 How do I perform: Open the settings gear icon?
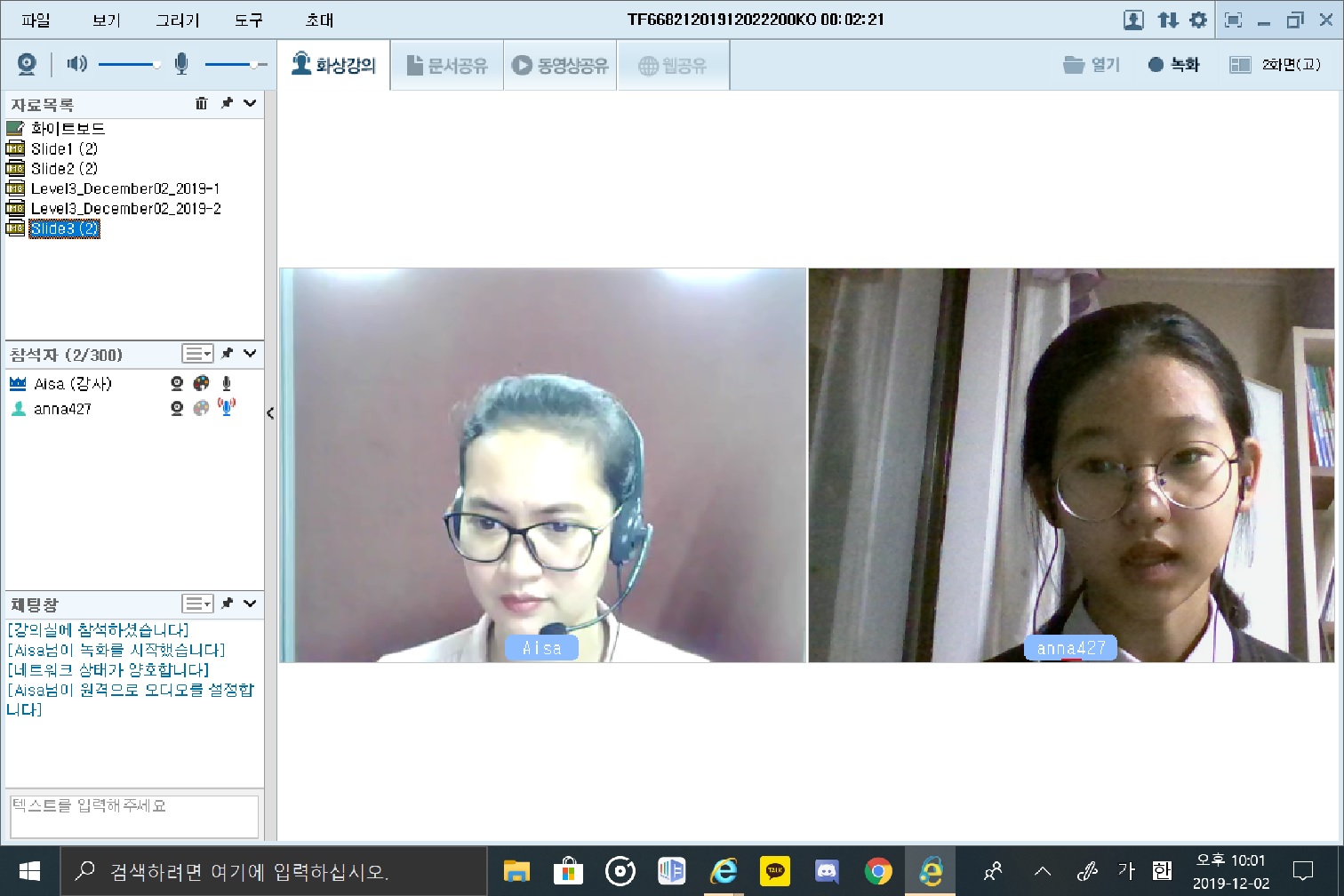pos(1198,20)
